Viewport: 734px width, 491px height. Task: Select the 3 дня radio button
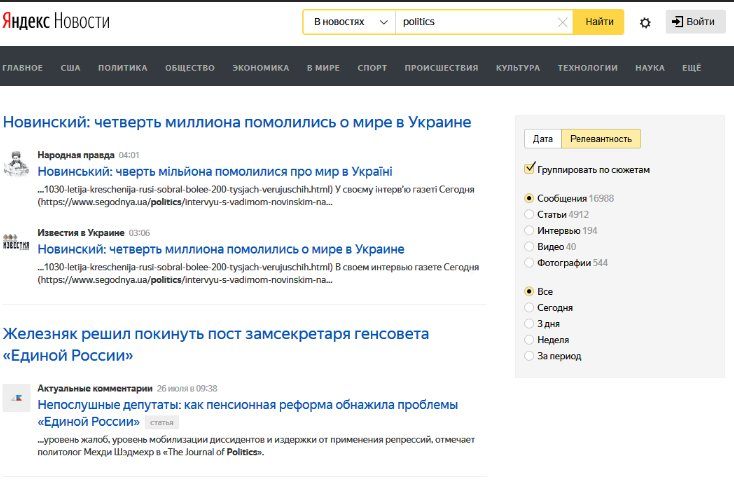point(529,323)
